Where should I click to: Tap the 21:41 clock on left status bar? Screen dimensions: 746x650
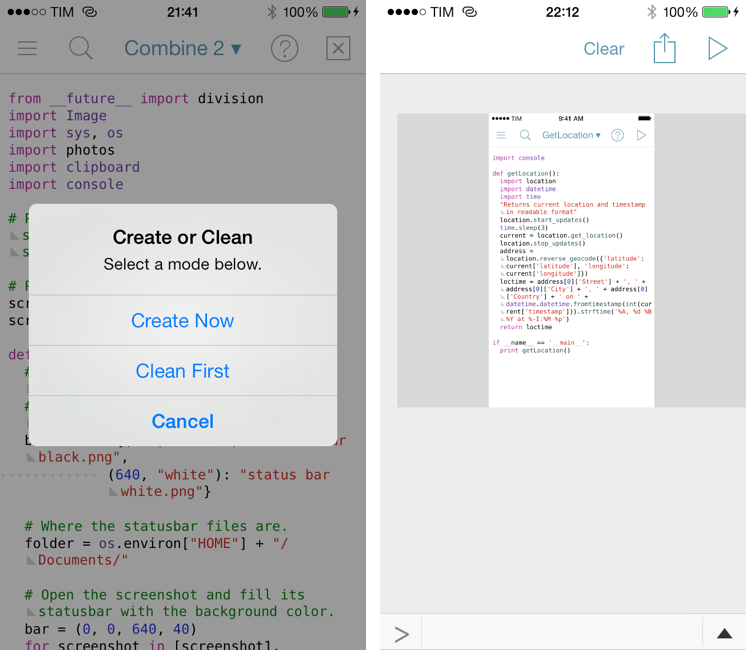click(x=182, y=12)
